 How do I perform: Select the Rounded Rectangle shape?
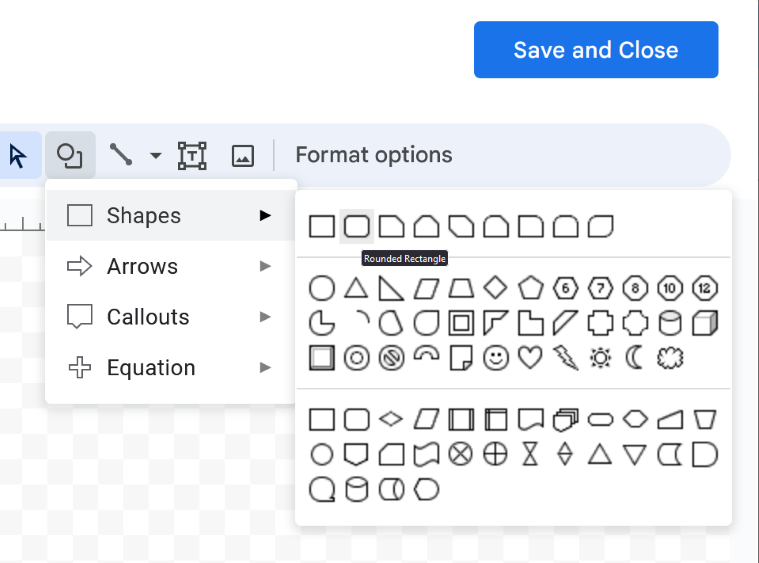click(356, 227)
